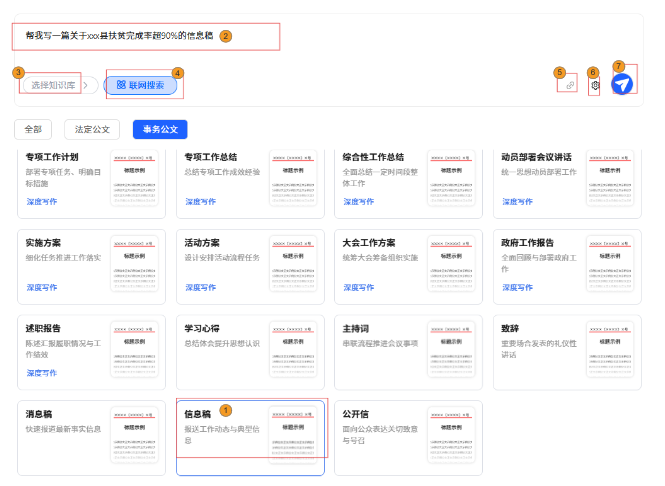Image resolution: width=665 pixels, height=486 pixels.
Task: Click the blue send arrow button
Action: click(623, 85)
